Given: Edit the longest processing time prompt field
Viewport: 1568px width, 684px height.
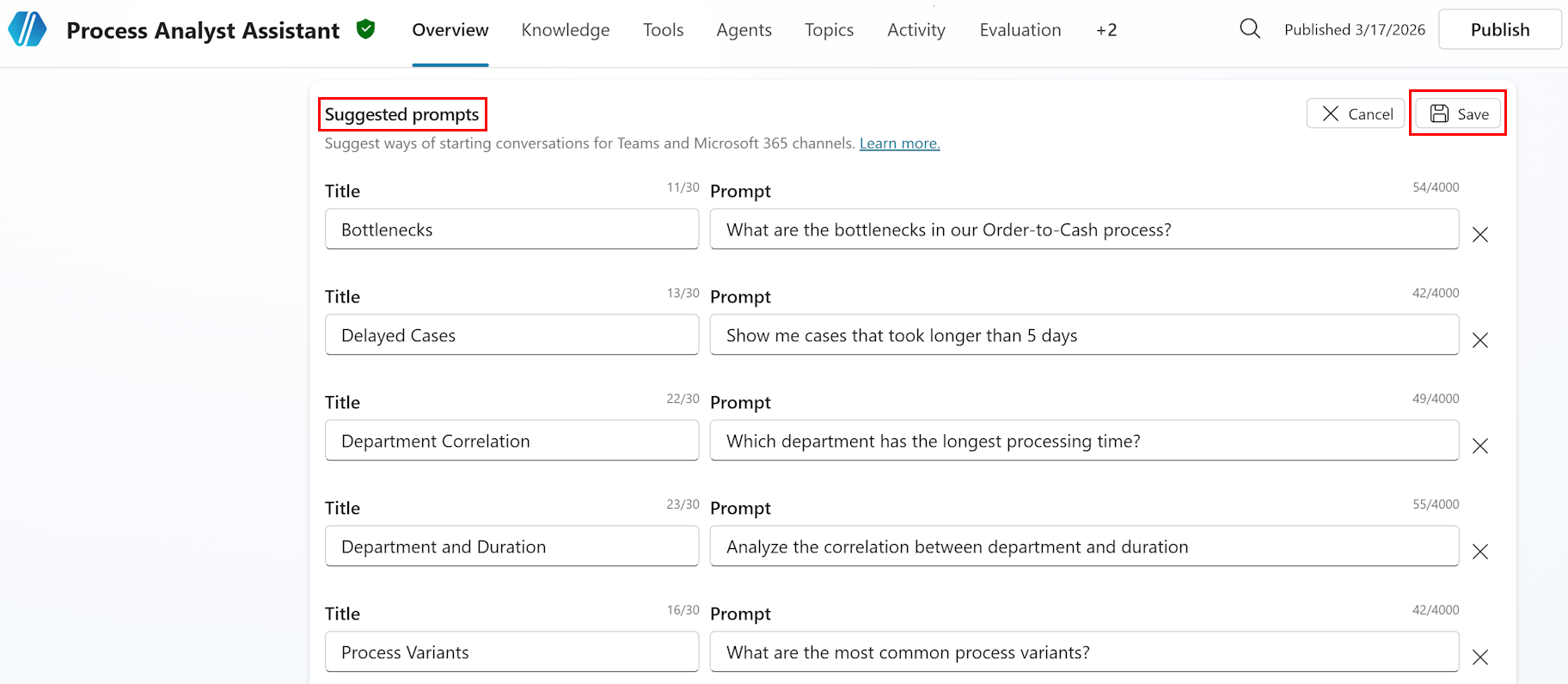Looking at the screenshot, I should pos(1084,441).
